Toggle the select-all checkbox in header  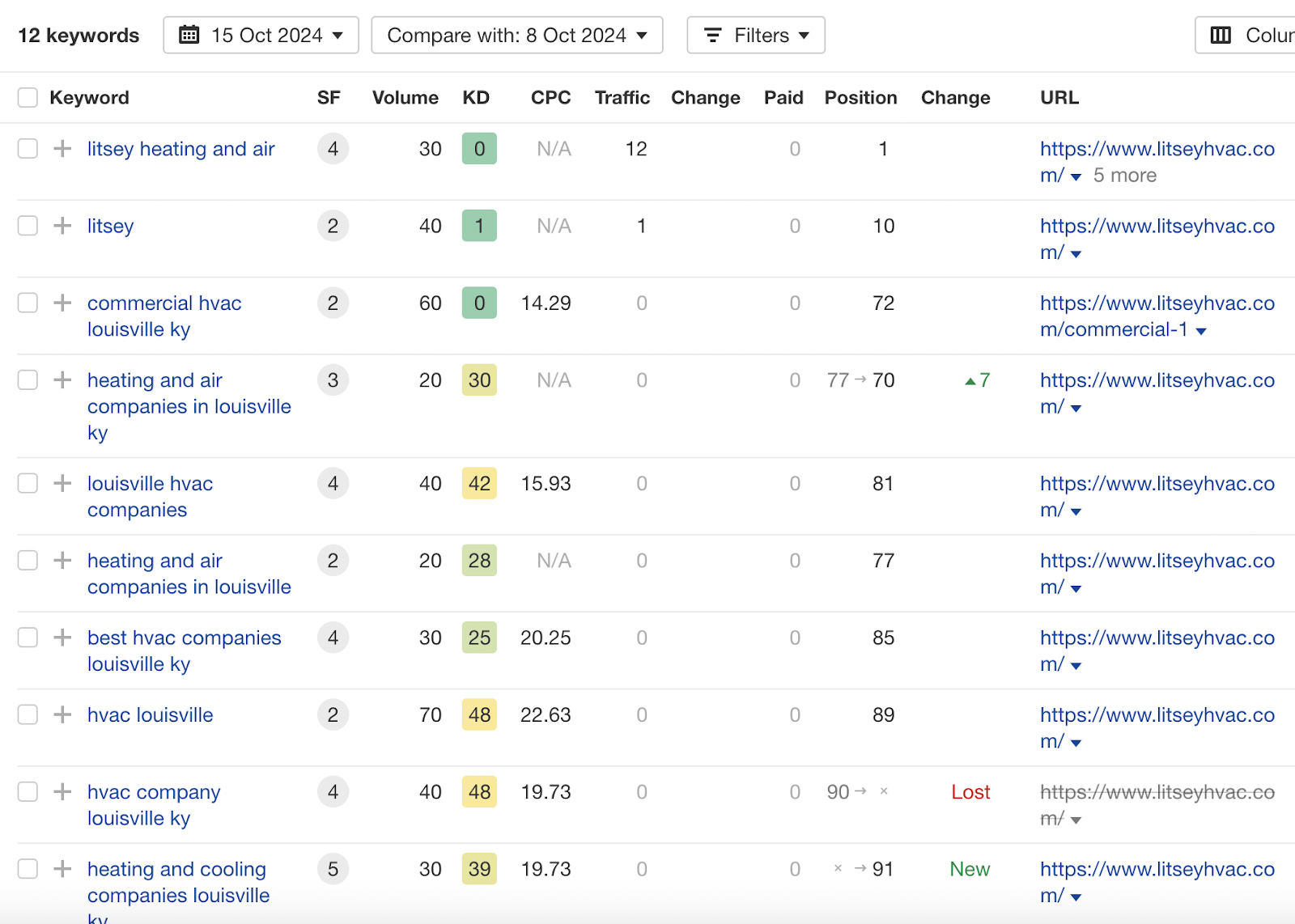click(x=28, y=98)
